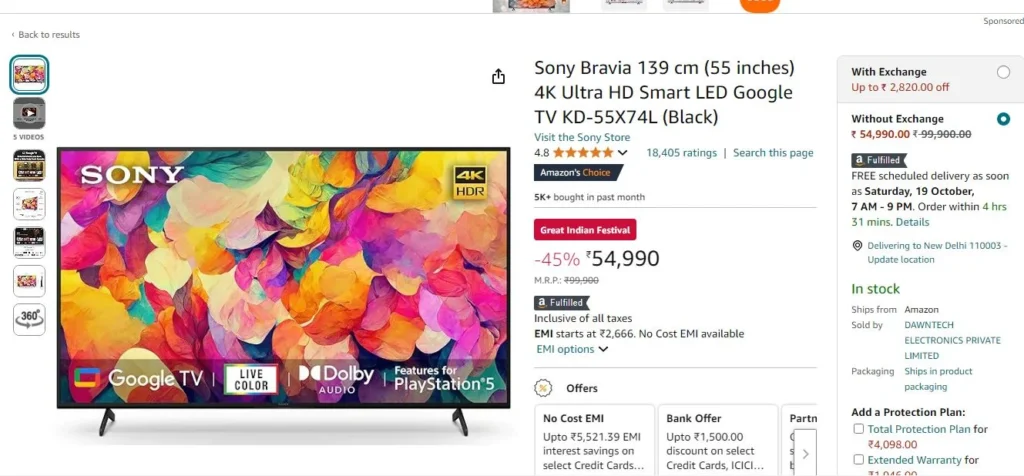Click the location pin icon near Delivering to New Delhi

pyautogui.click(x=857, y=246)
